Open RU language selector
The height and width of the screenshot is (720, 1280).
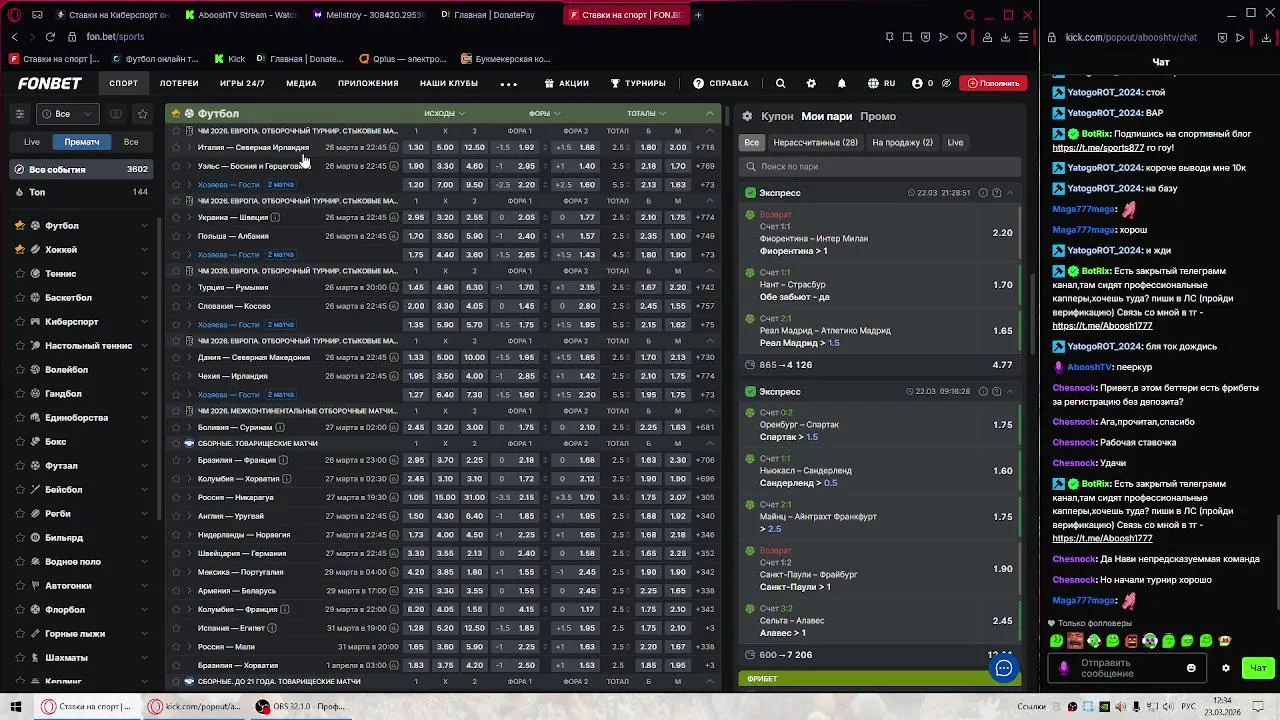[x=881, y=84]
